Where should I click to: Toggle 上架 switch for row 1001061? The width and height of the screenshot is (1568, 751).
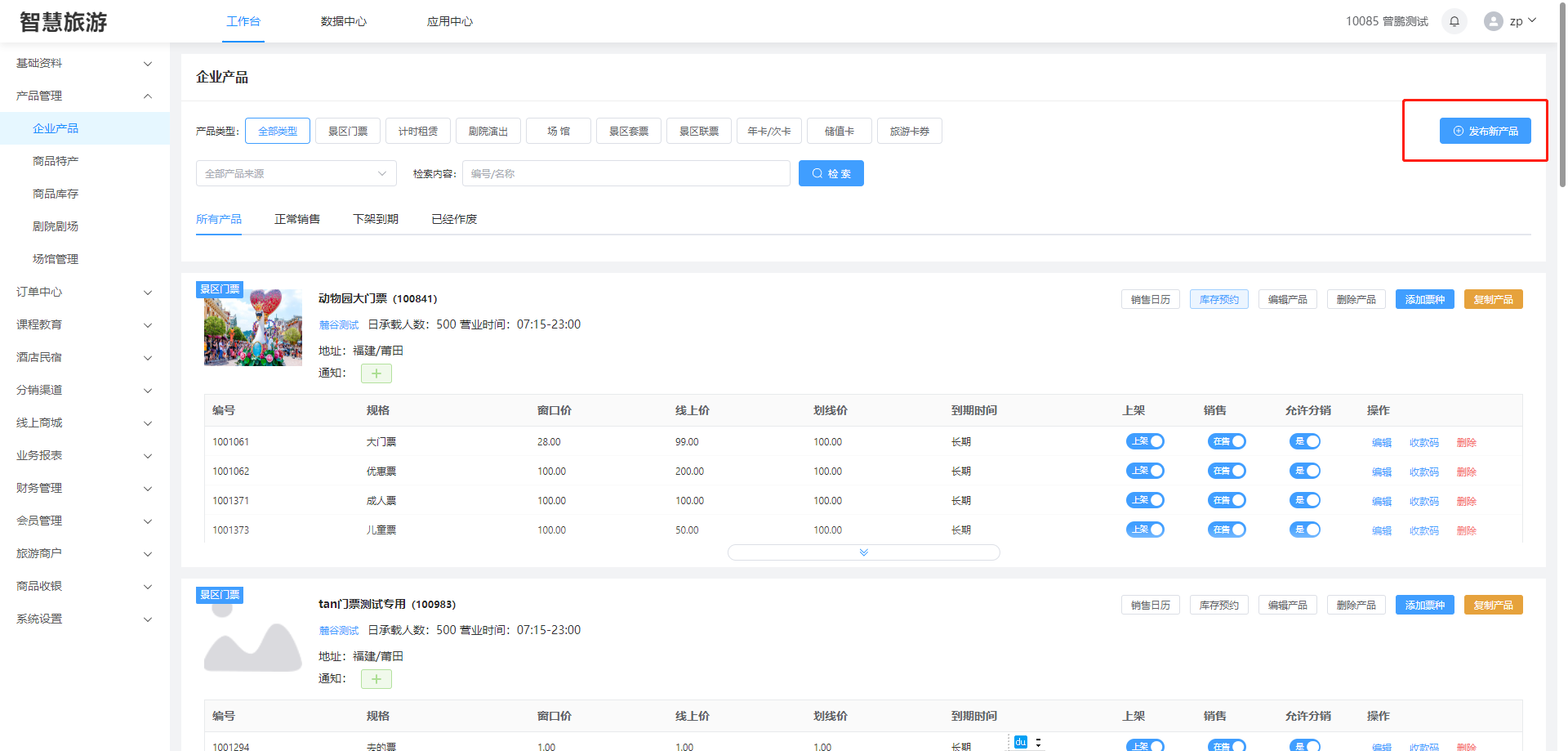coord(1145,441)
